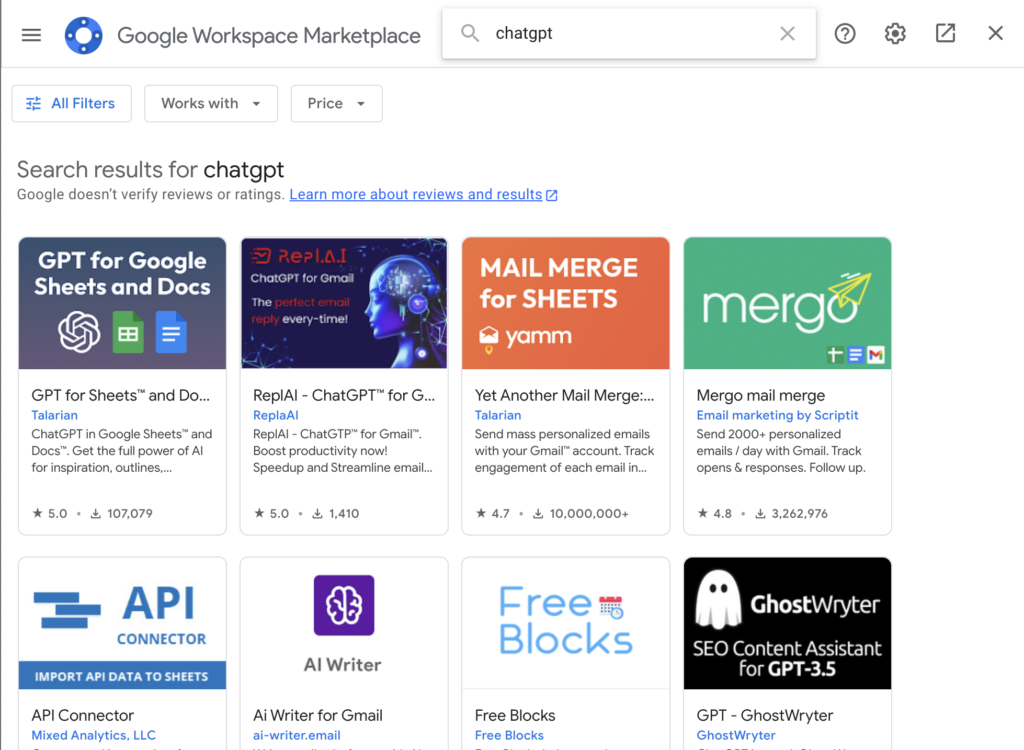The height and width of the screenshot is (750, 1024).
Task: Open the Free Blocks logo thumbnail
Action: click(x=566, y=623)
